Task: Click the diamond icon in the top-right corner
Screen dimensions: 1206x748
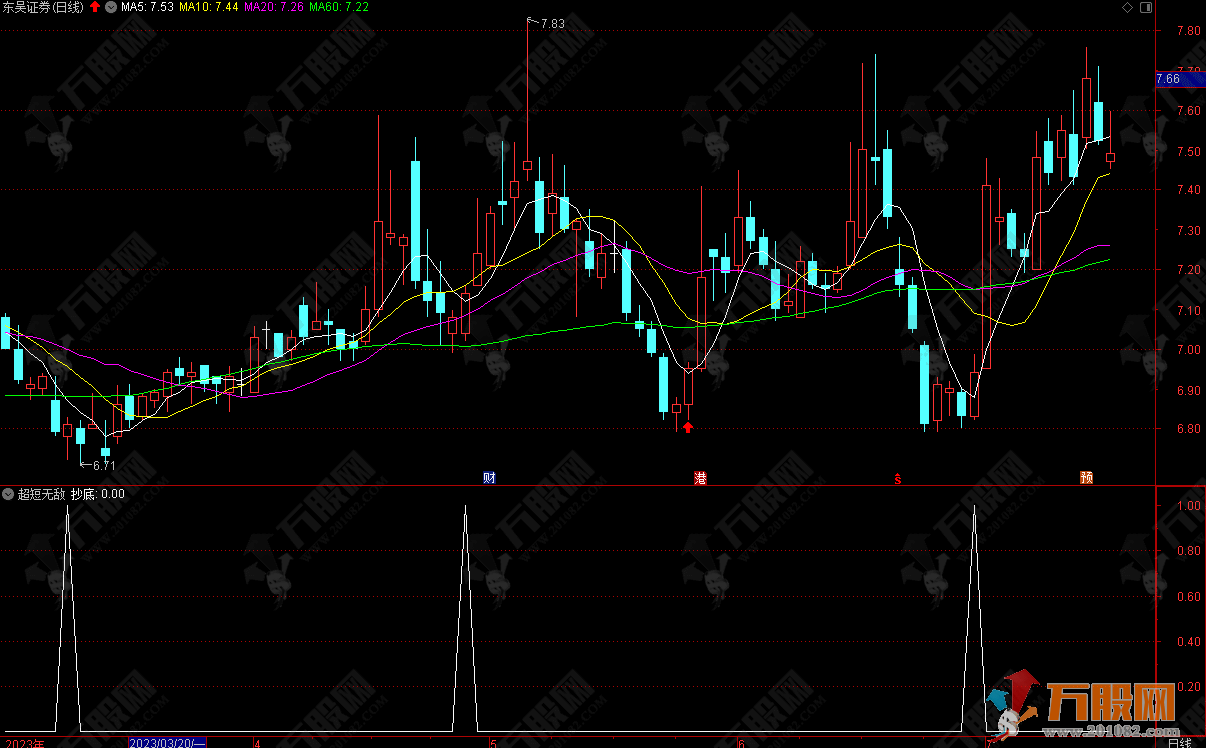Action: (1127, 8)
